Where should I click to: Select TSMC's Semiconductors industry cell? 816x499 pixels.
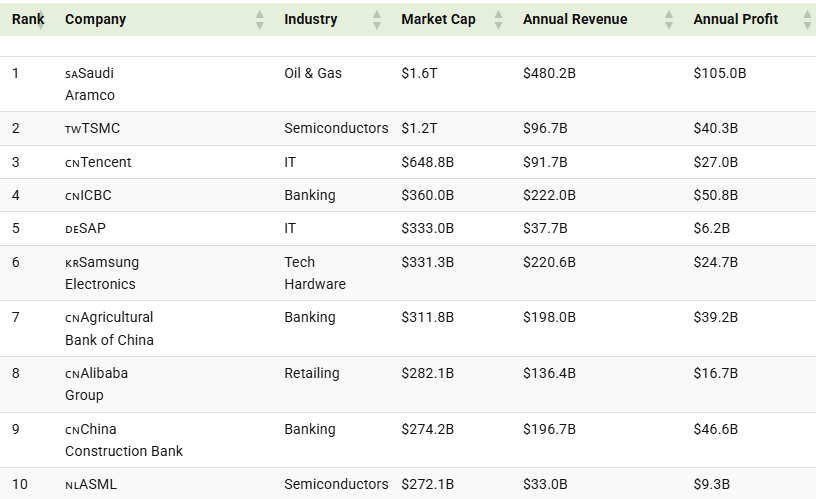pyautogui.click(x=336, y=129)
